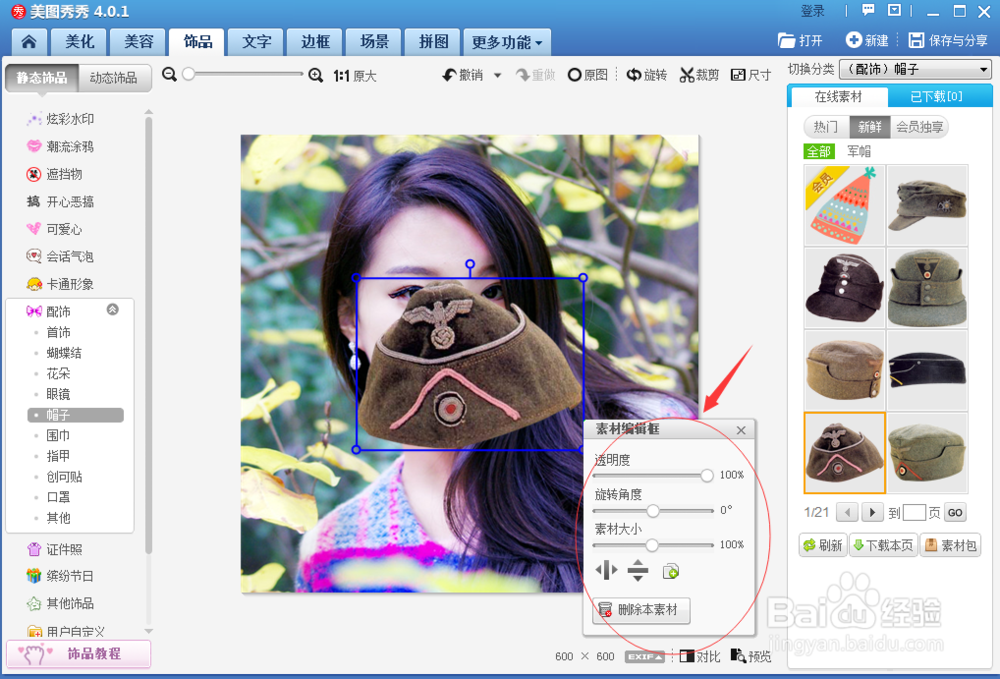The image size is (1000, 679).
Task: Open a file with 打开
Action: tap(800, 41)
